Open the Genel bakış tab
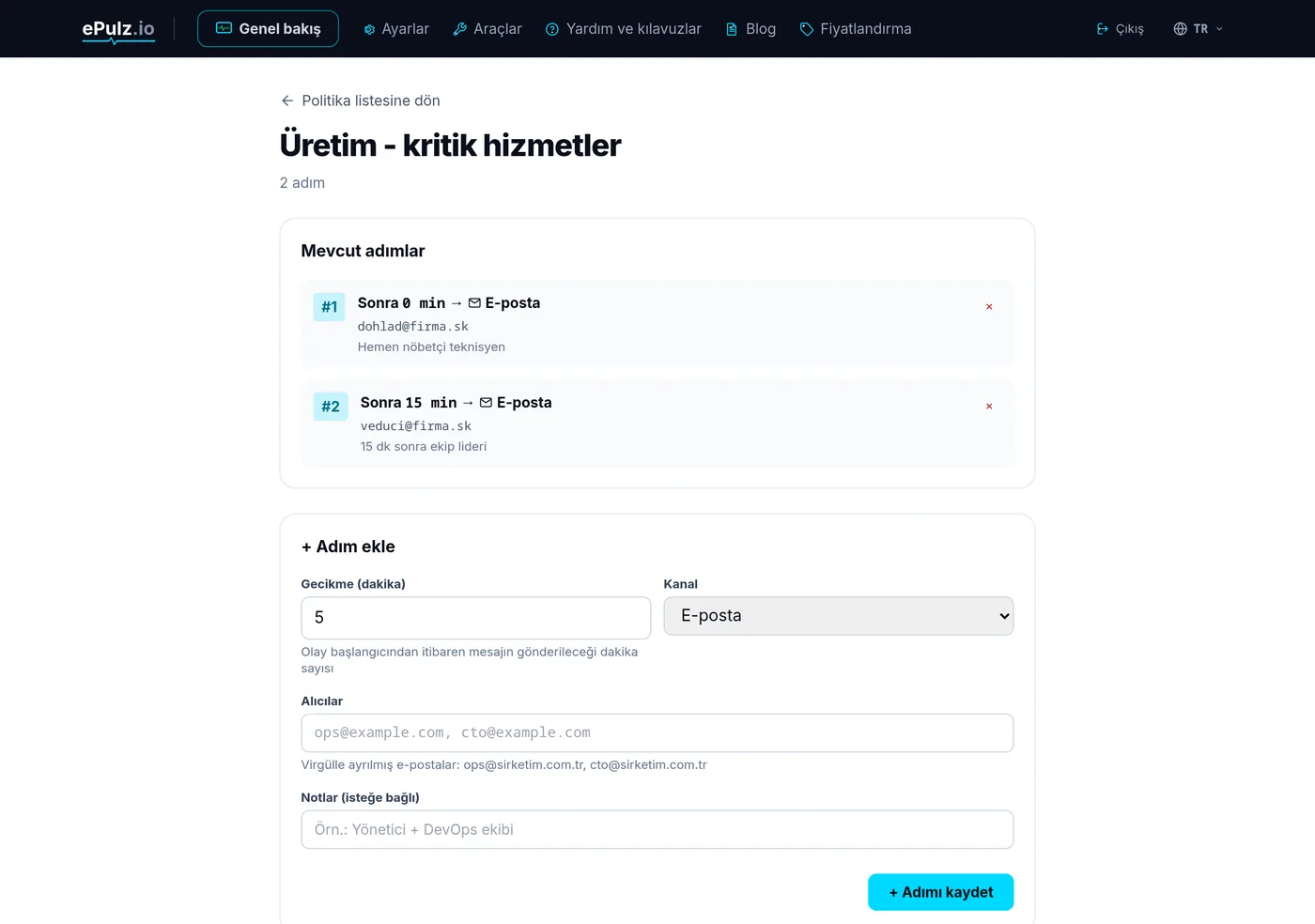Image resolution: width=1315 pixels, height=924 pixels. coord(268,29)
